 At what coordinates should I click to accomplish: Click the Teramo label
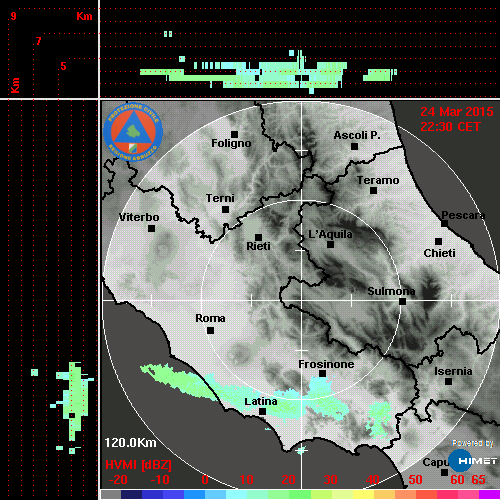coord(378,180)
